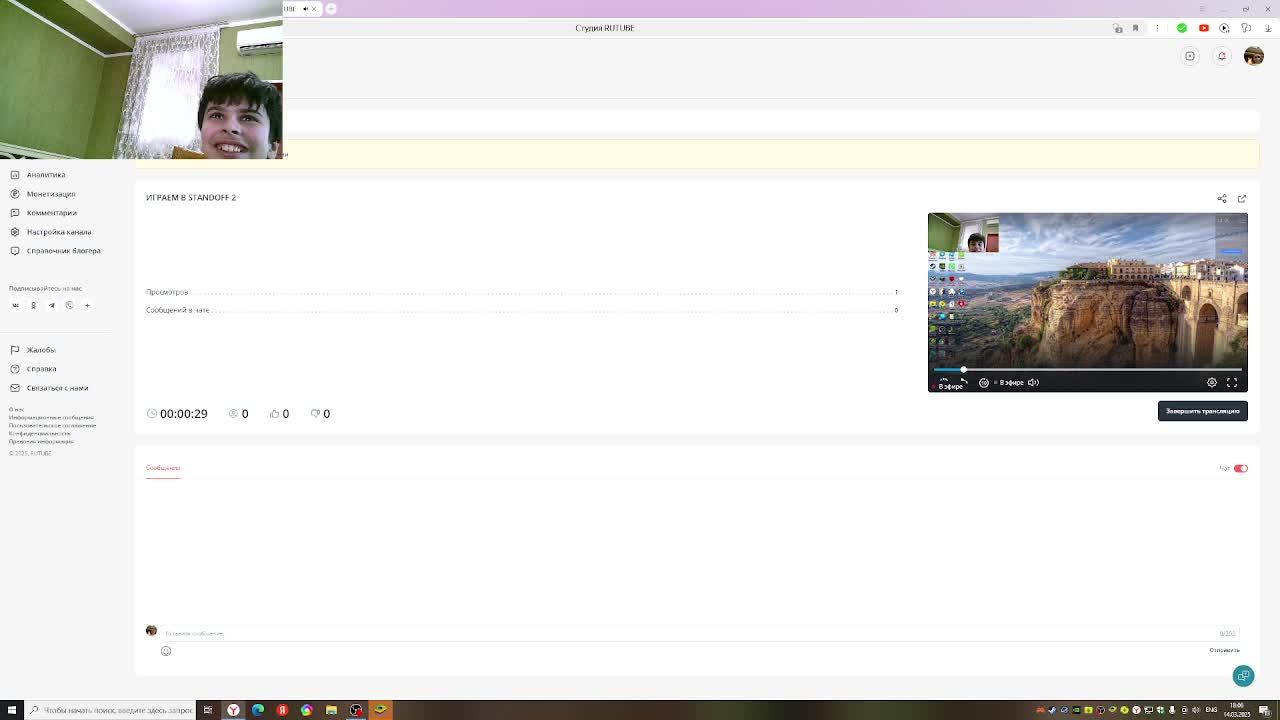Click the Windows Start button
Screen dimensions: 1280x720
12,710
